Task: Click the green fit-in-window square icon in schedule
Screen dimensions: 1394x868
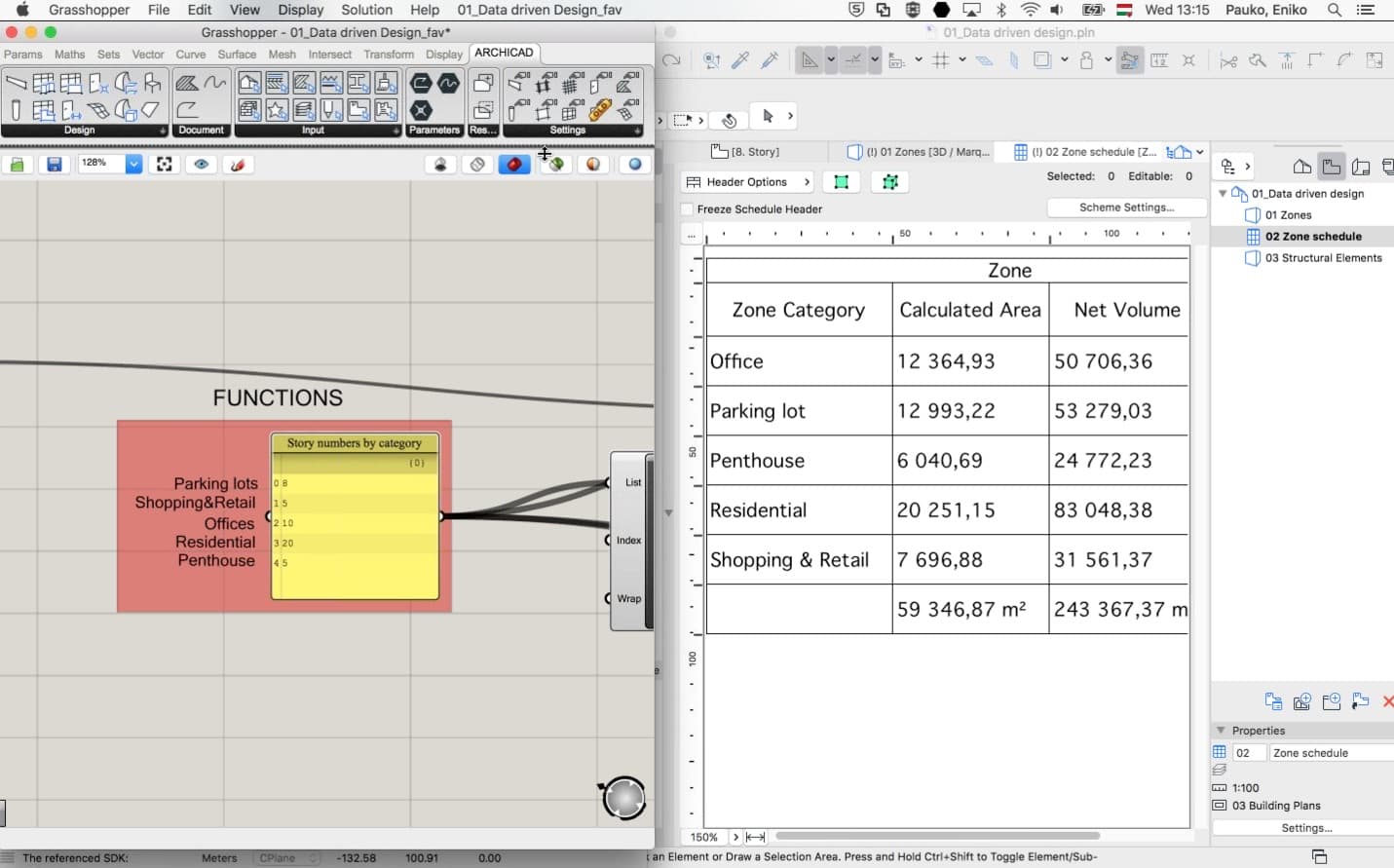Action: 842,182
